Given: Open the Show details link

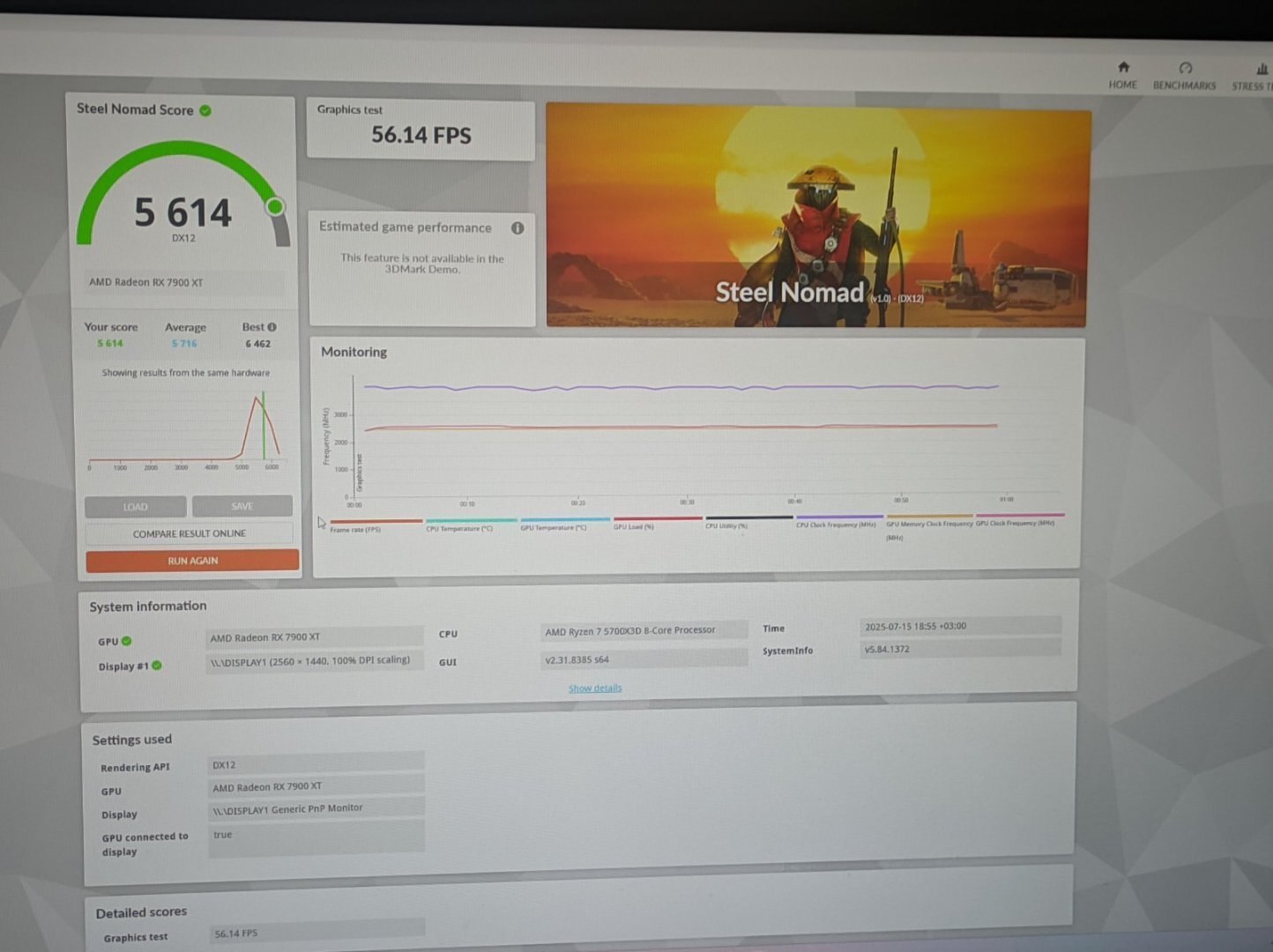Looking at the screenshot, I should point(595,688).
